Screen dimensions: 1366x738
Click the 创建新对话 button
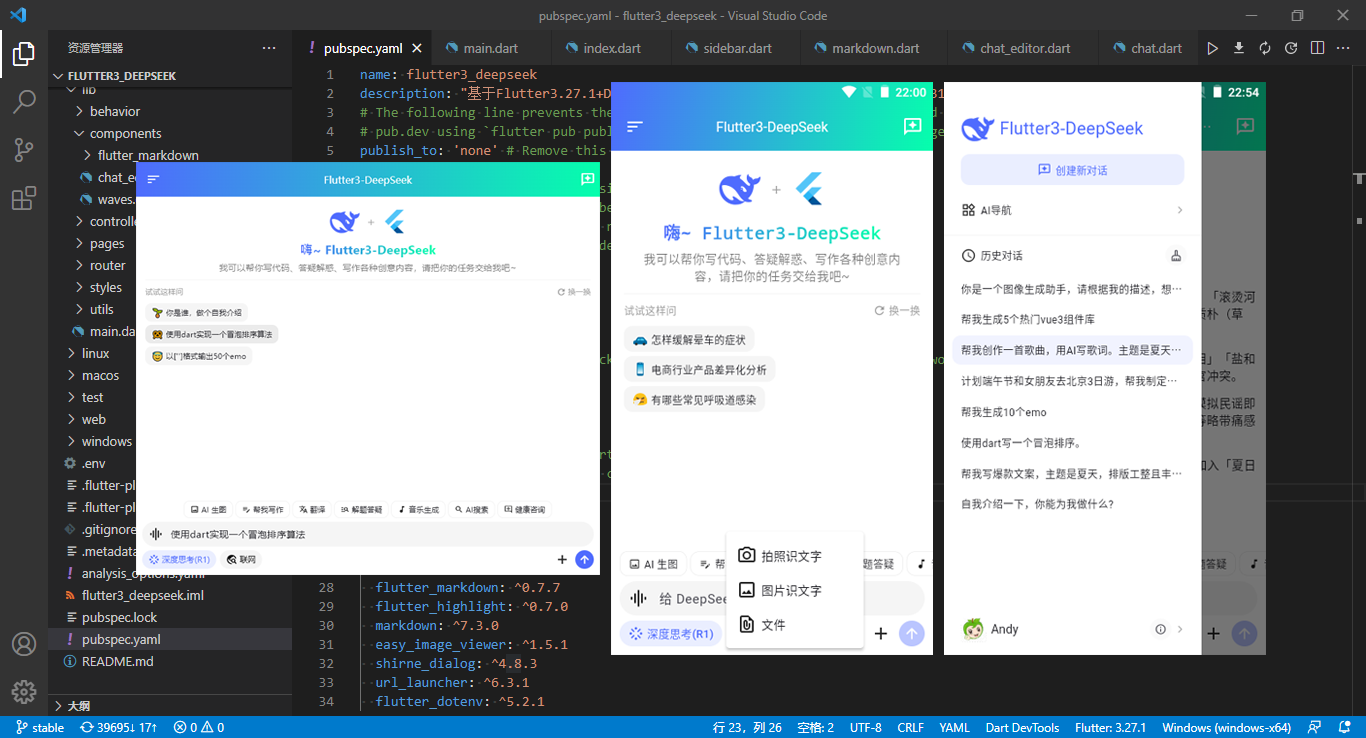tap(1072, 170)
